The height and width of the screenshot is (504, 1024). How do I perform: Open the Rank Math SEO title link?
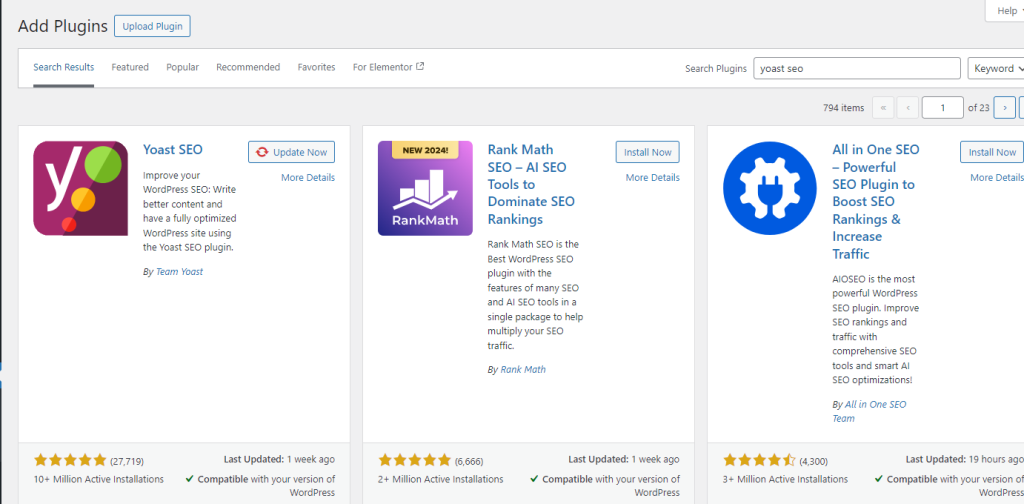[531, 184]
